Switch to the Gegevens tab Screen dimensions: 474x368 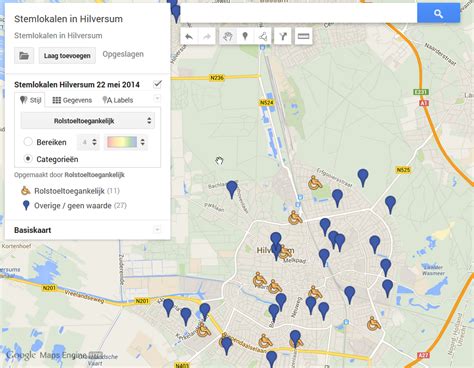[72, 100]
